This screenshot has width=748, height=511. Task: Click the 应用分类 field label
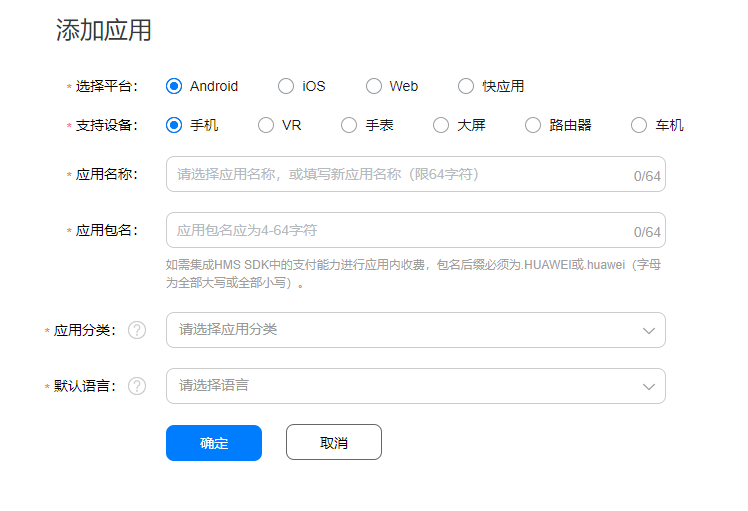[84, 330]
